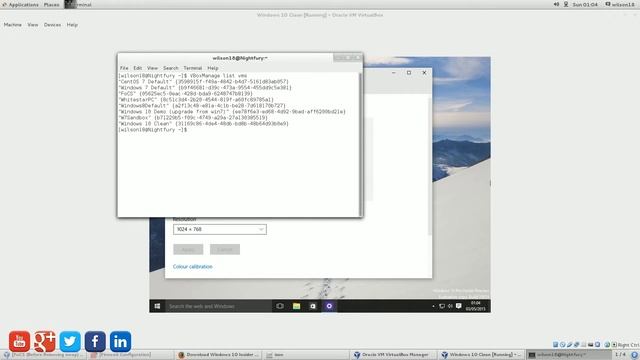Viewport: 640px width, 360px height.
Task: Click the "VBoxManage list vms" command line
Action: click(x=182, y=76)
